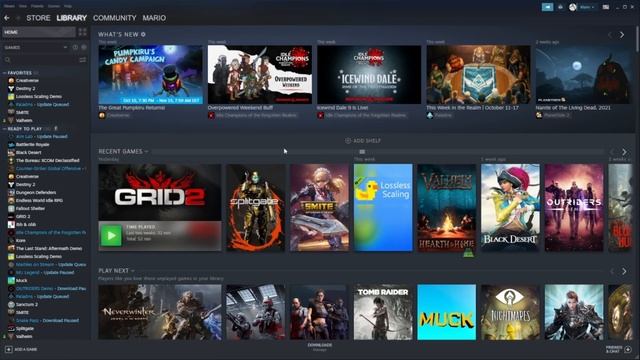Open the Steam menu in menu bar

tap(9, 6)
